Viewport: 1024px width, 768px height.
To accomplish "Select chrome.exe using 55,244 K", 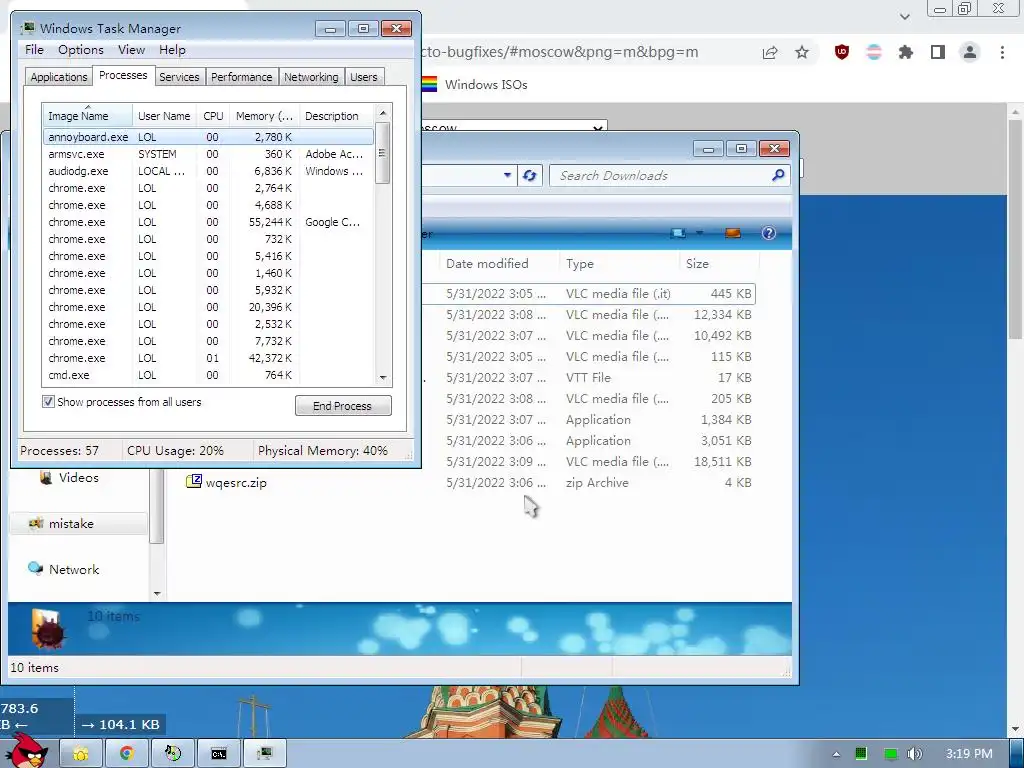I will click(208, 222).
